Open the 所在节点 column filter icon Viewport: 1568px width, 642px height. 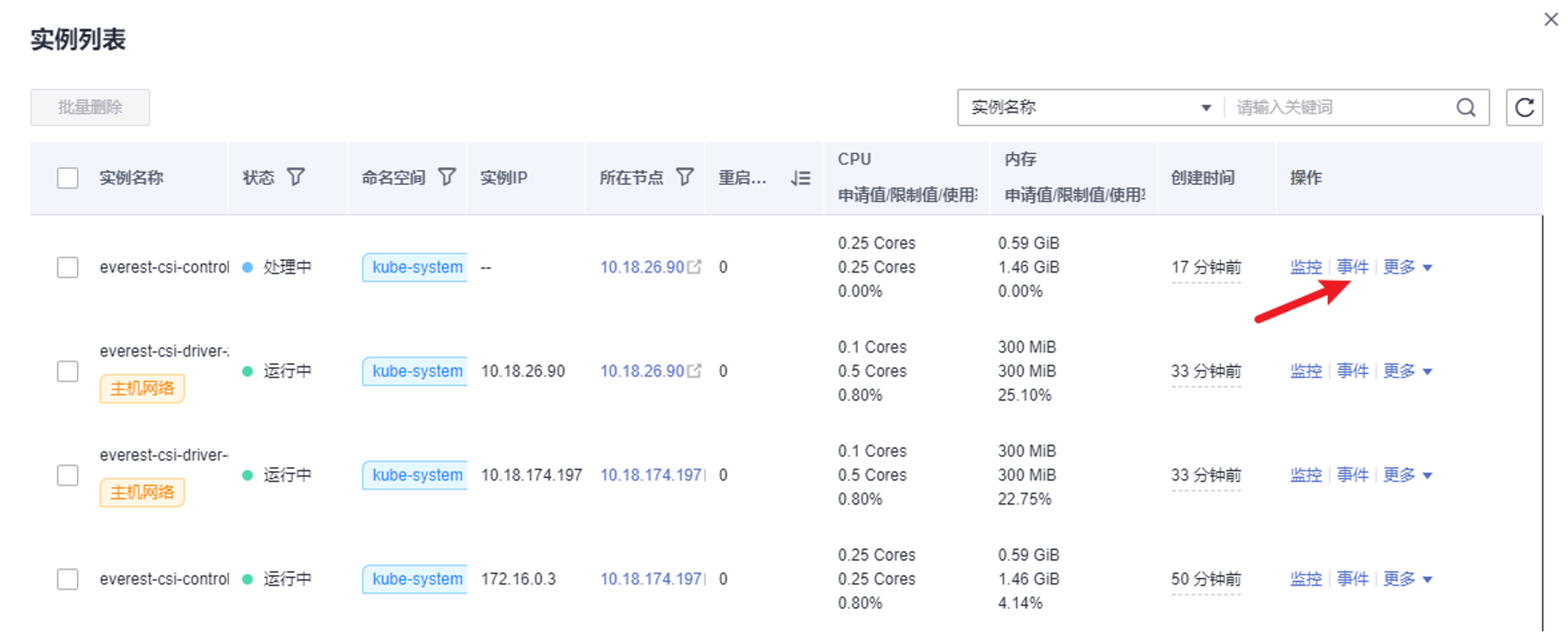(685, 177)
